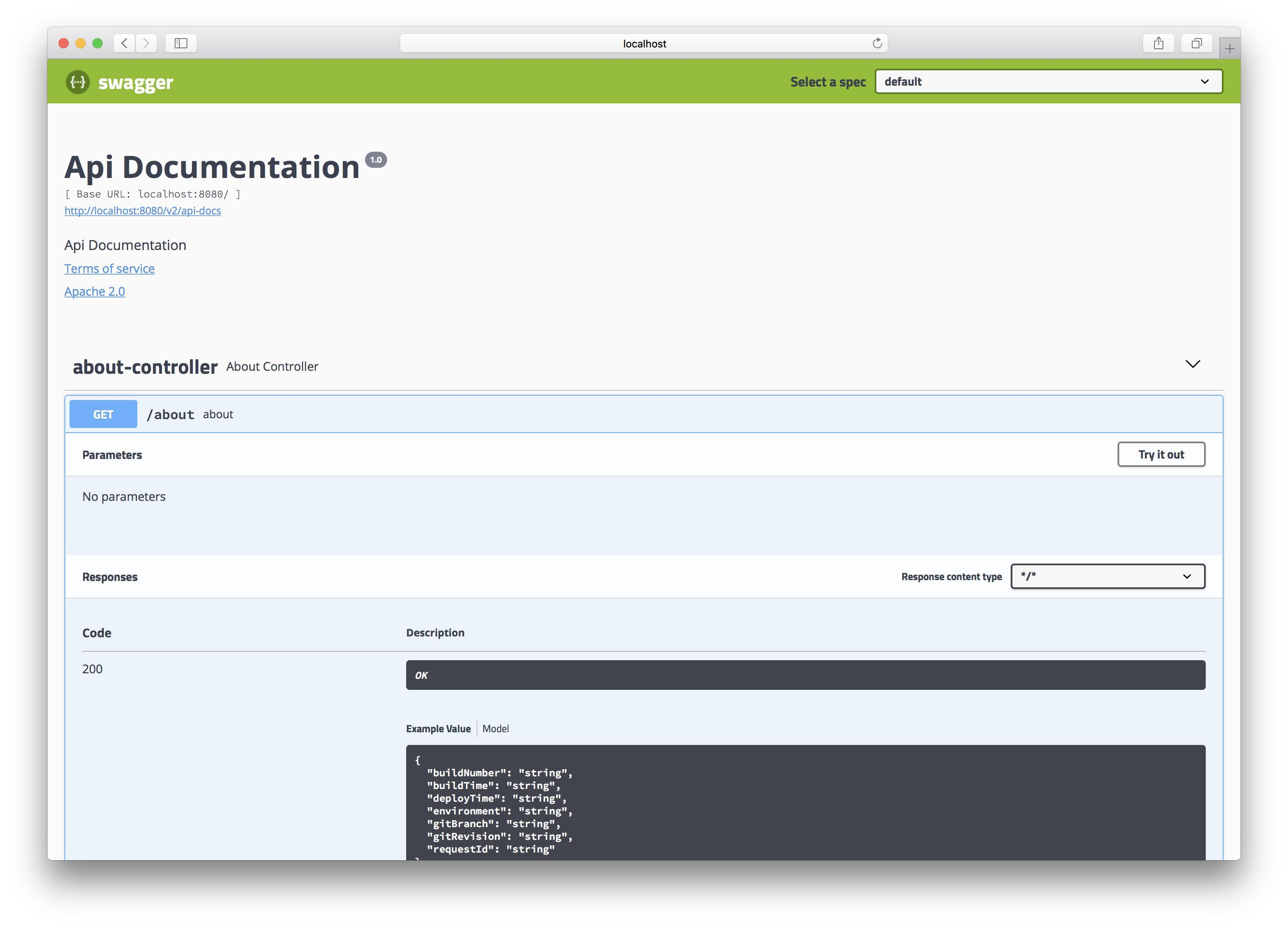Click the browser back arrow
The height and width of the screenshot is (928, 1288).
coord(124,43)
